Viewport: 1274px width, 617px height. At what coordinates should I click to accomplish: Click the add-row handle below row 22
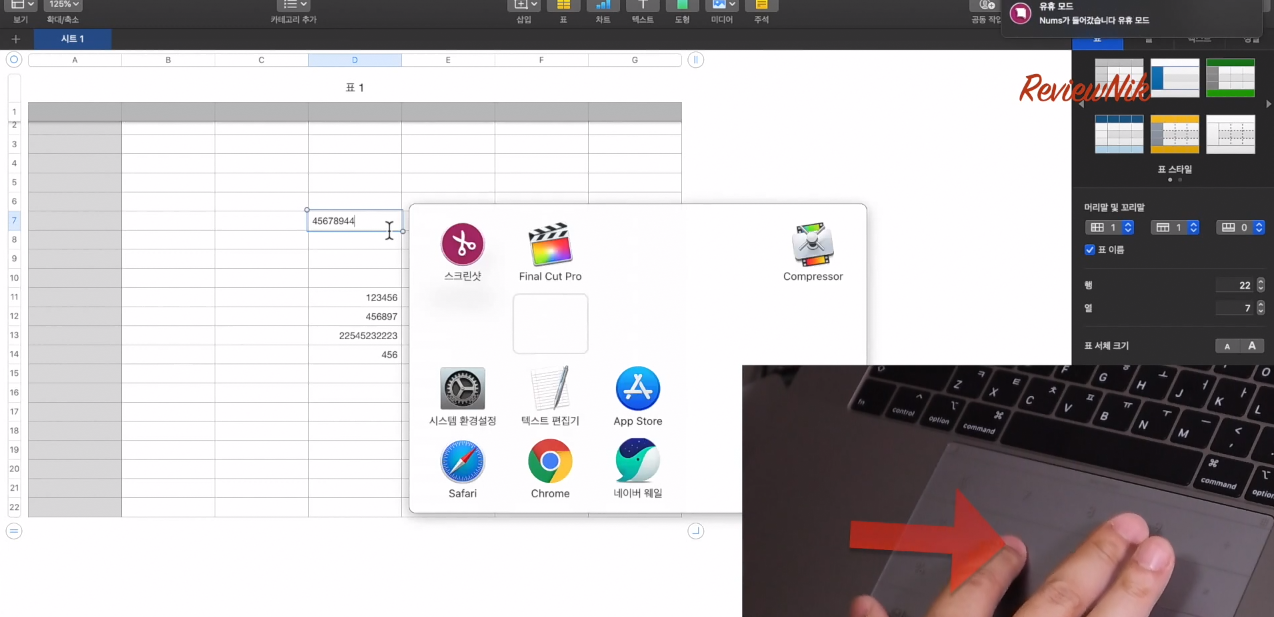14,531
